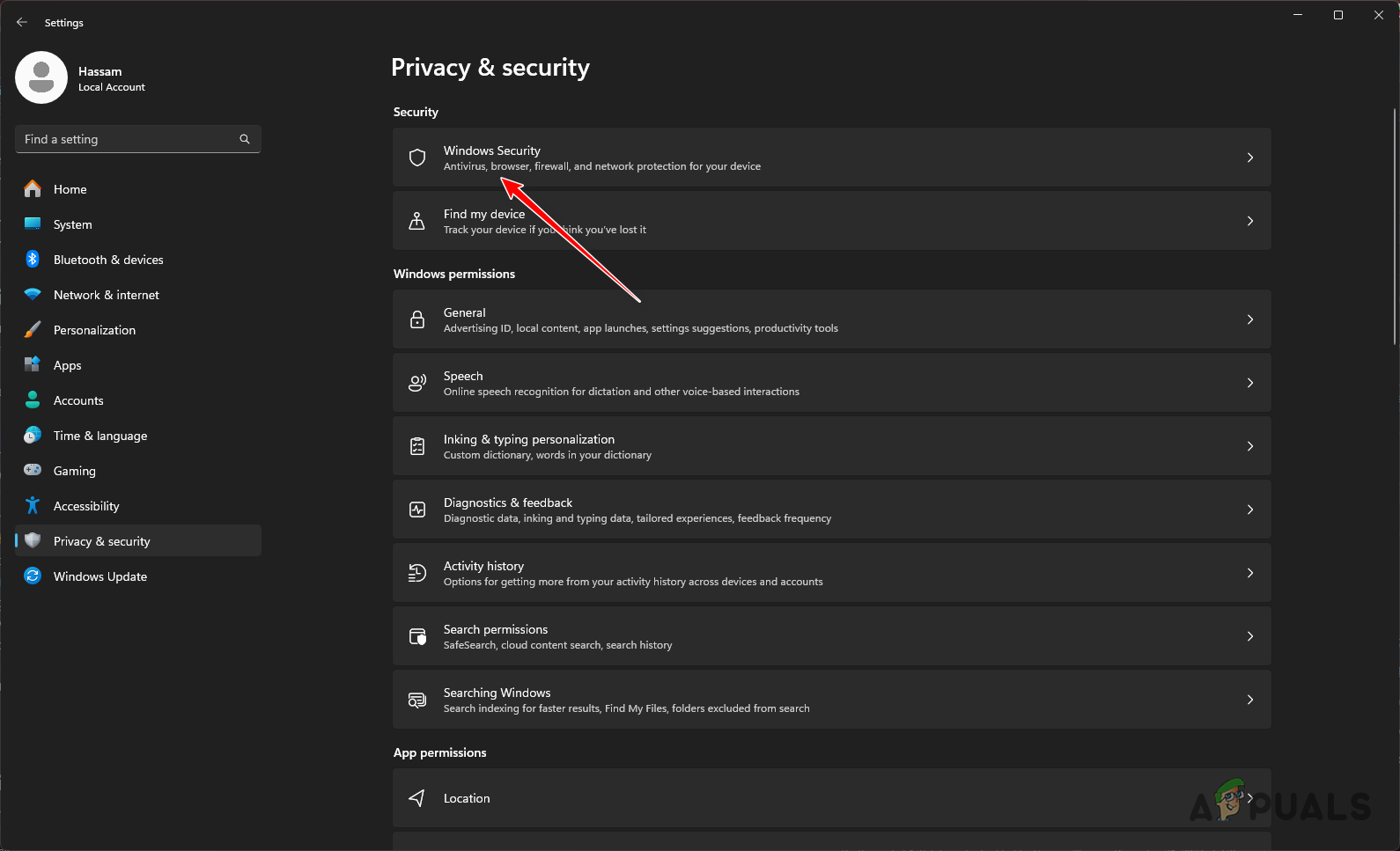Open Windows Security settings
Screen dimensions: 1400x851
[x=832, y=158]
